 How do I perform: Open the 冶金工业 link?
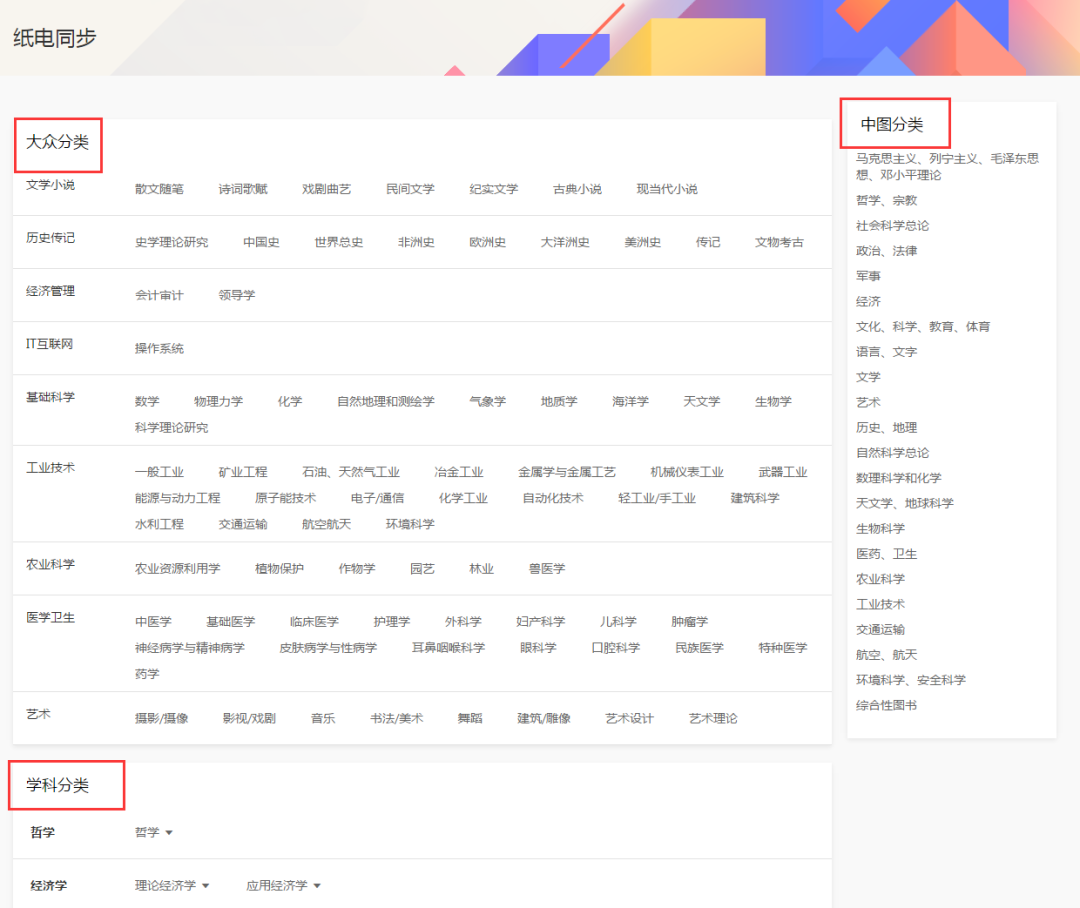click(458, 470)
